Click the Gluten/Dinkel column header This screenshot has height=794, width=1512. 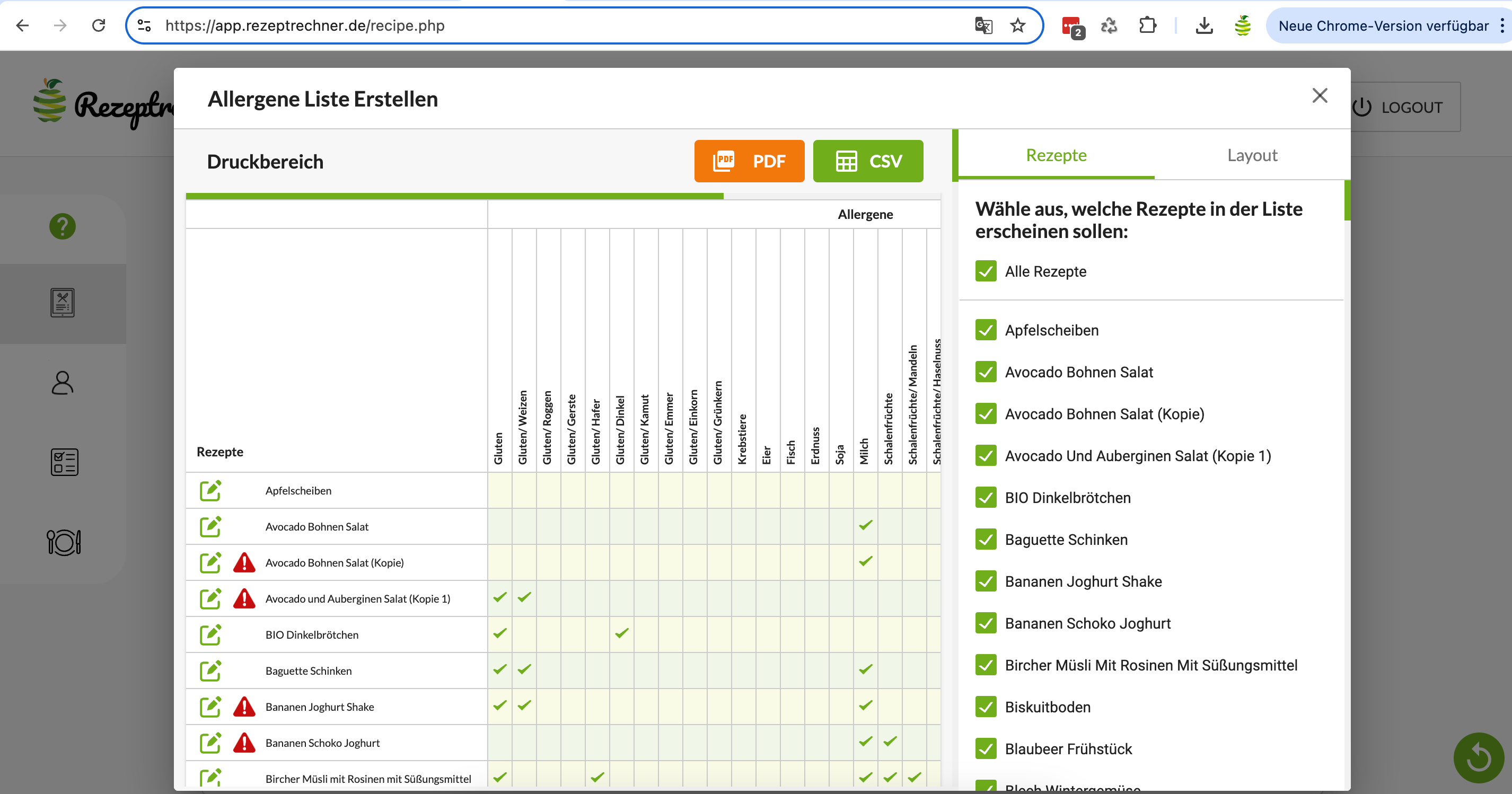coord(620,430)
